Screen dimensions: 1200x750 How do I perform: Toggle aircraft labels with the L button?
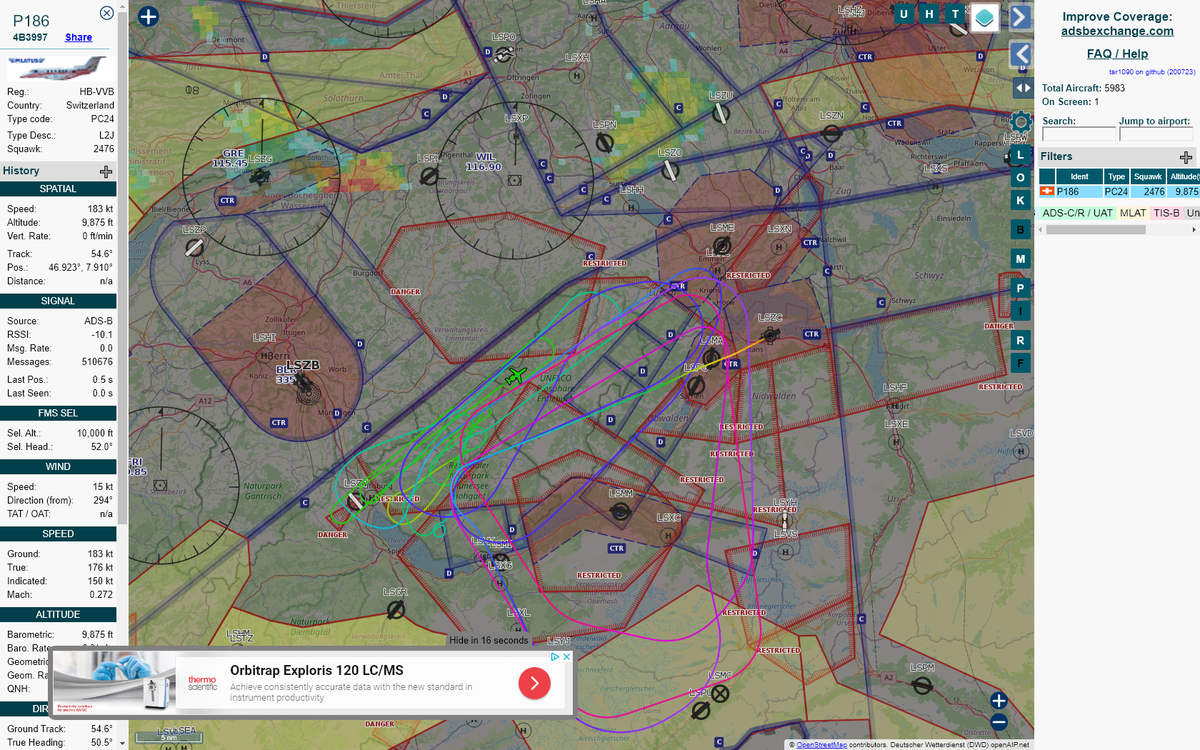click(x=1019, y=156)
